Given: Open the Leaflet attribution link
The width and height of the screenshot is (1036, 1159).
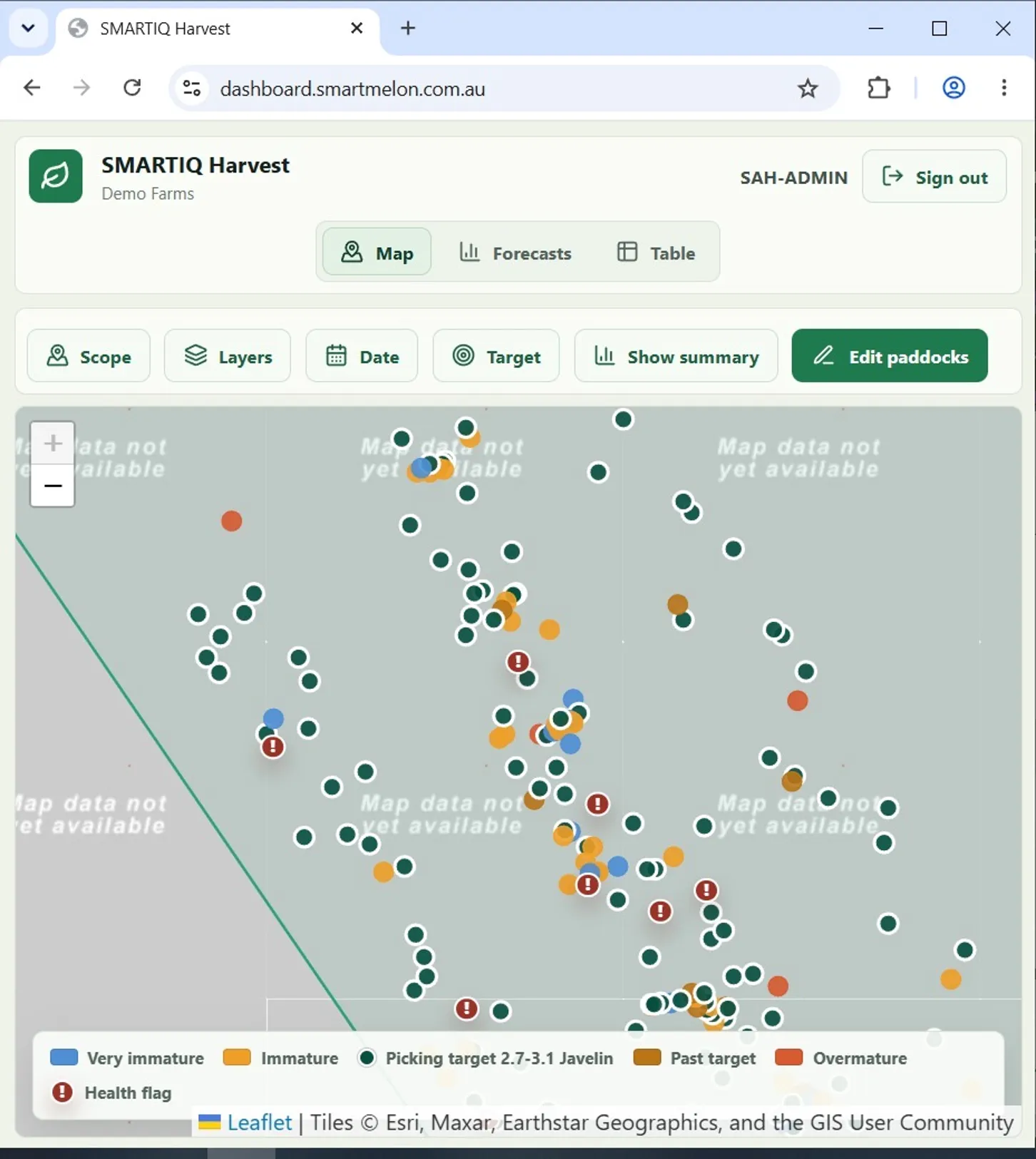Looking at the screenshot, I should 259,1123.
